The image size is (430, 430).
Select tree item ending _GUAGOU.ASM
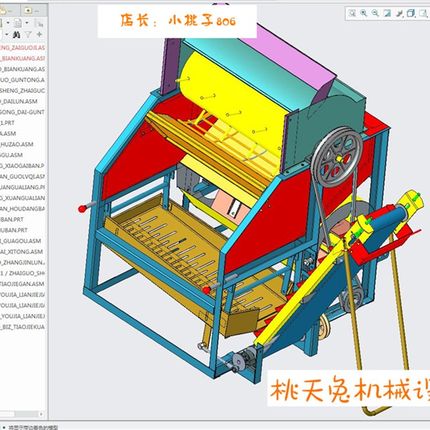tap(21, 241)
